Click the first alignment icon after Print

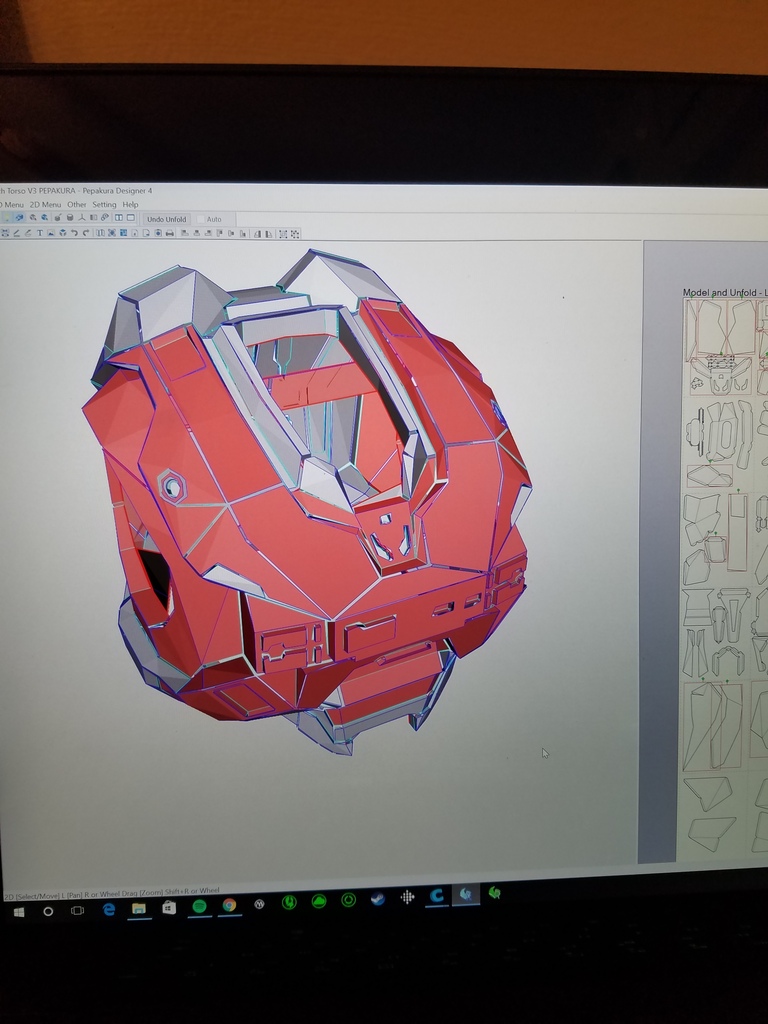click(x=185, y=233)
